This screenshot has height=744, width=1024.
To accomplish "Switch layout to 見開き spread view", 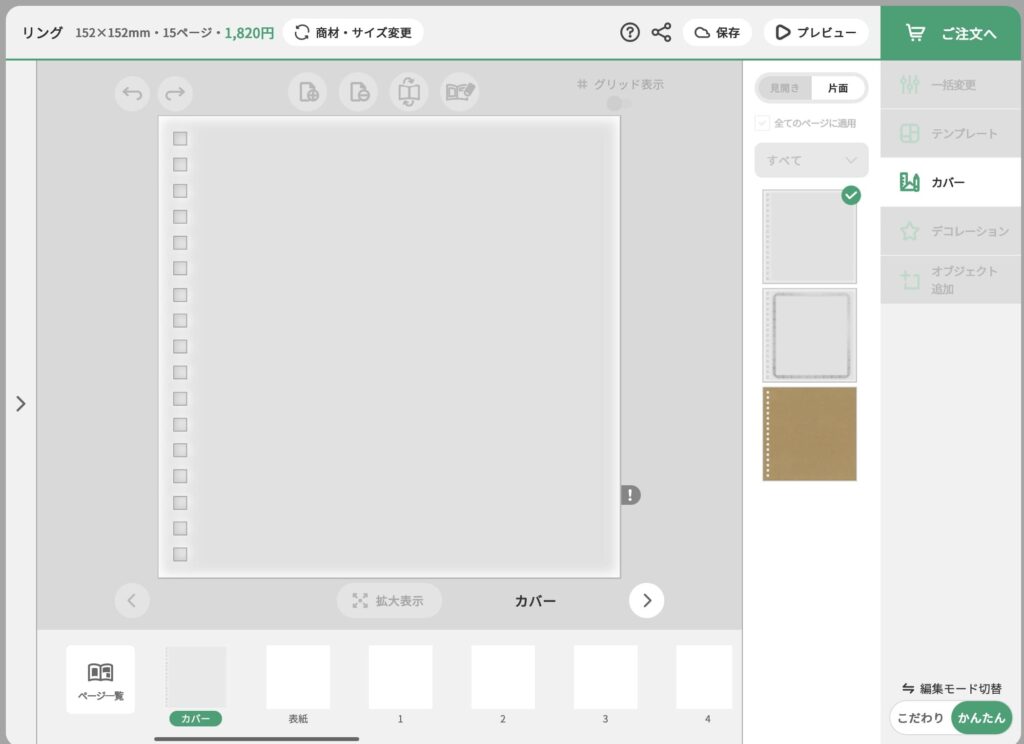I will [x=784, y=88].
